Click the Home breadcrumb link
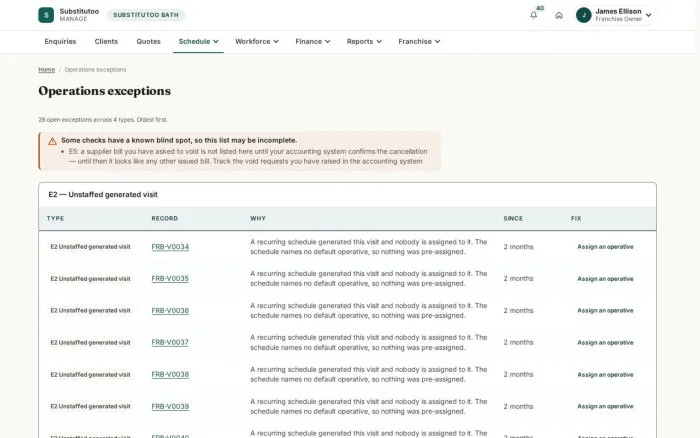This screenshot has width=700, height=438. point(46,70)
